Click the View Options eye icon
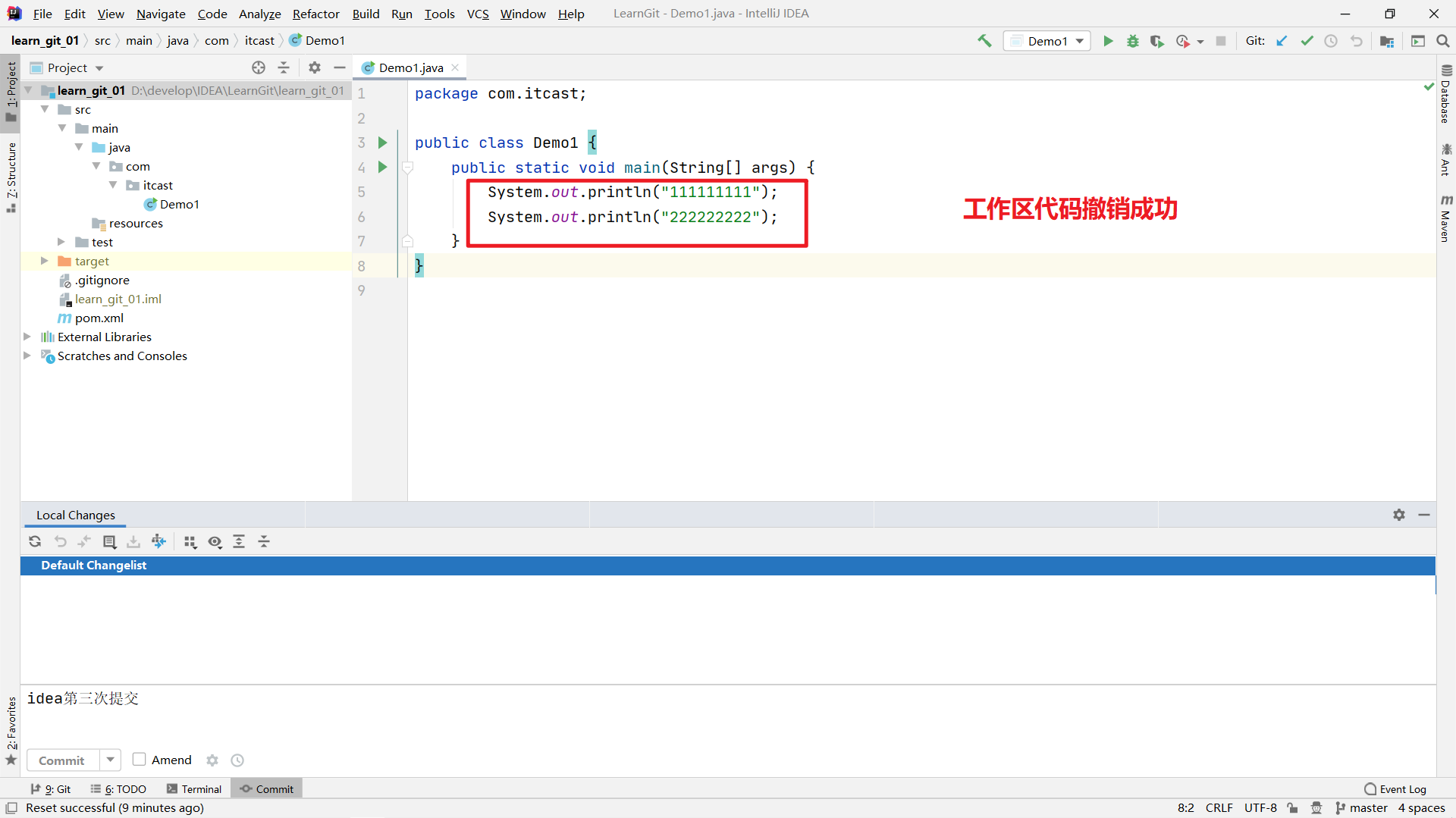This screenshot has height=818, width=1456. point(215,541)
